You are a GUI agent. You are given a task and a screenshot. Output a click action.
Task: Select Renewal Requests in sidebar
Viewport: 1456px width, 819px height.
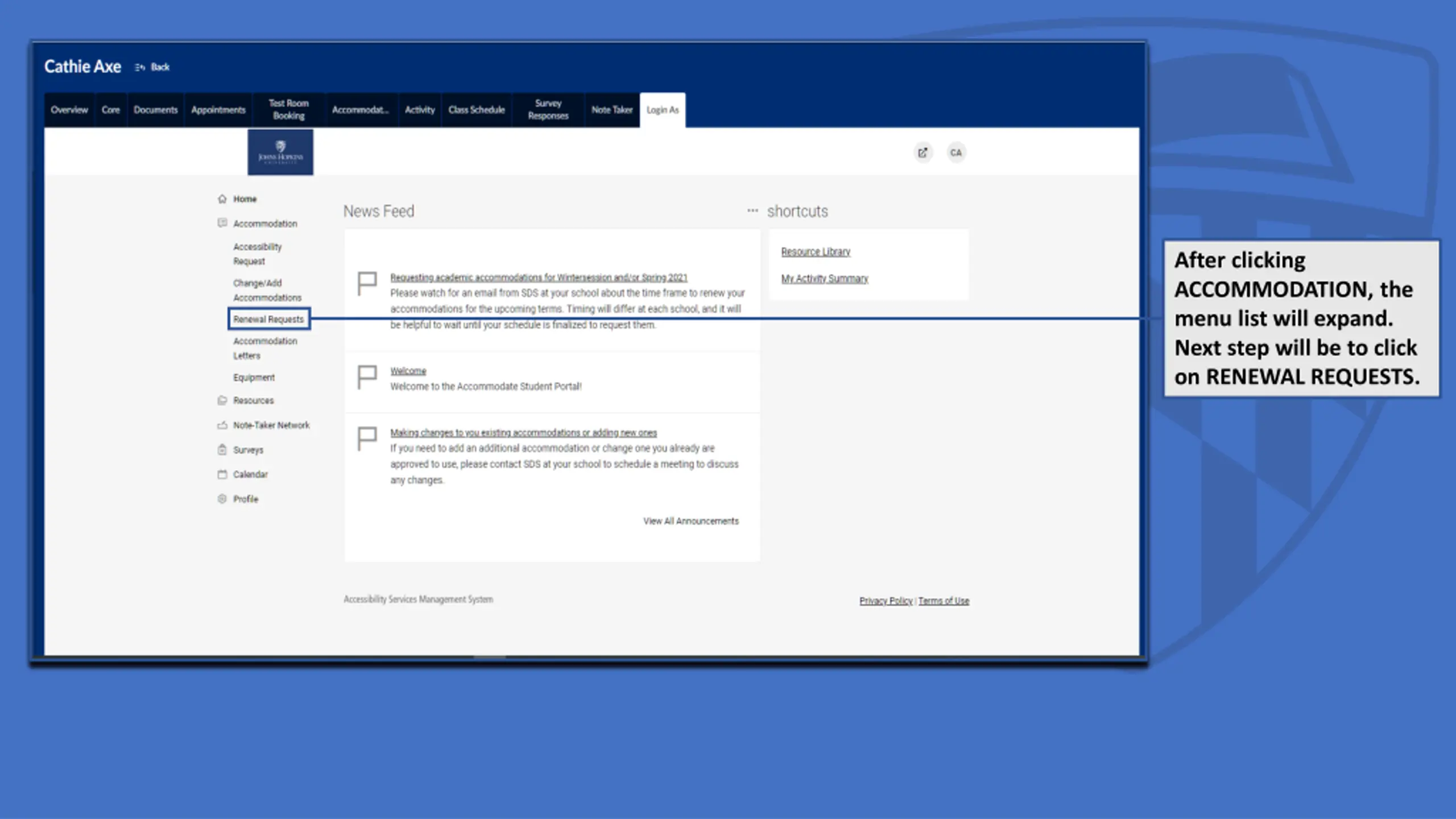click(x=268, y=319)
